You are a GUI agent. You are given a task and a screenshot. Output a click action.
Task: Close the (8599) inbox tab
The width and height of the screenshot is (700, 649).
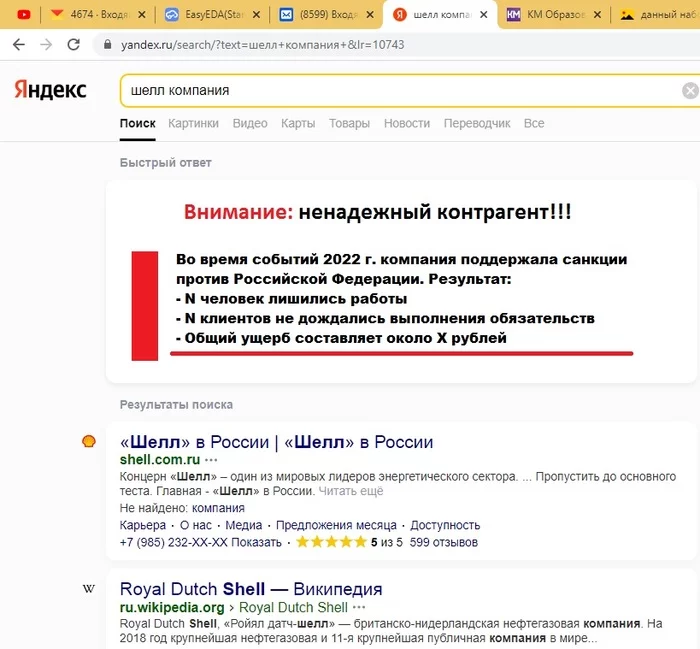coord(370,15)
